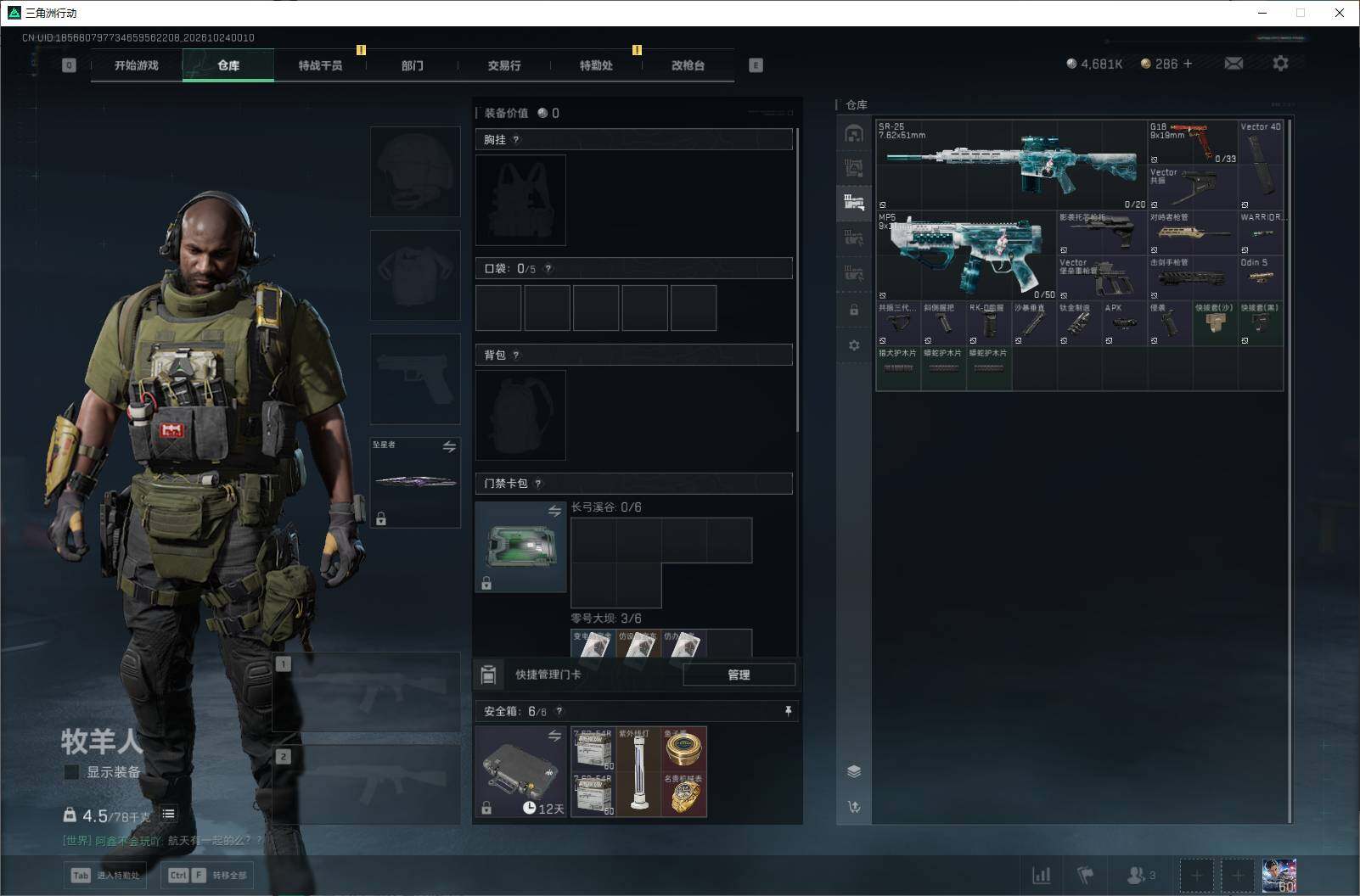This screenshot has width=1360, height=896.
Task: Open warehouse sidebar gear settings
Action: [854, 345]
